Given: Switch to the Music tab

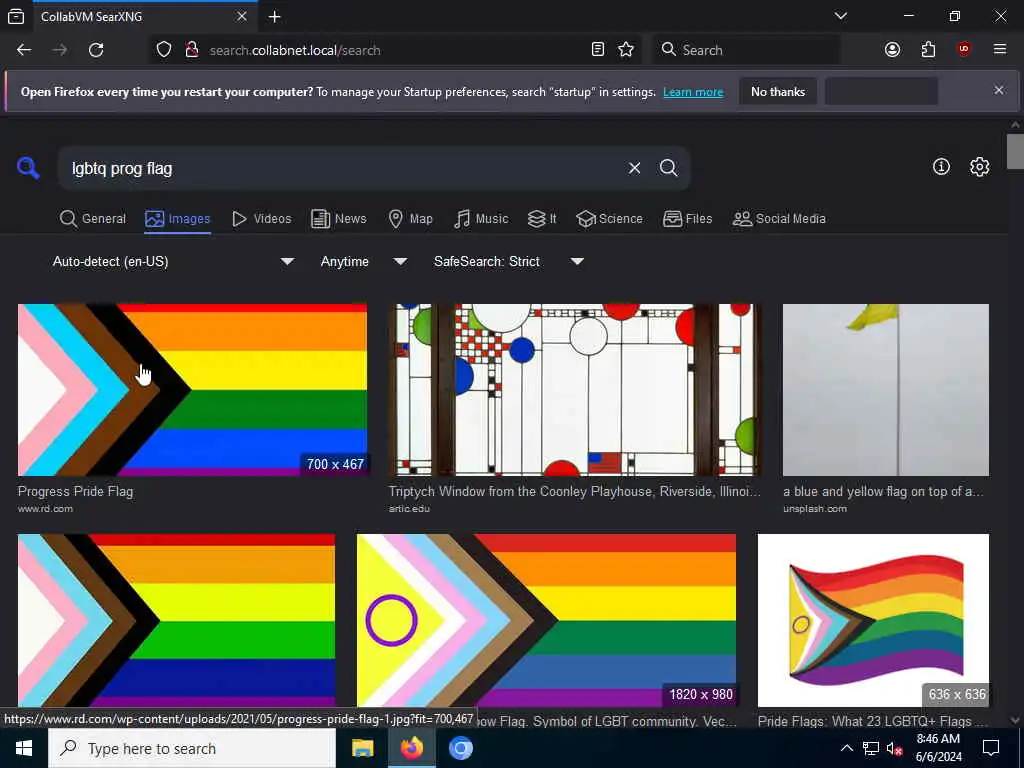Looking at the screenshot, I should 481,219.
